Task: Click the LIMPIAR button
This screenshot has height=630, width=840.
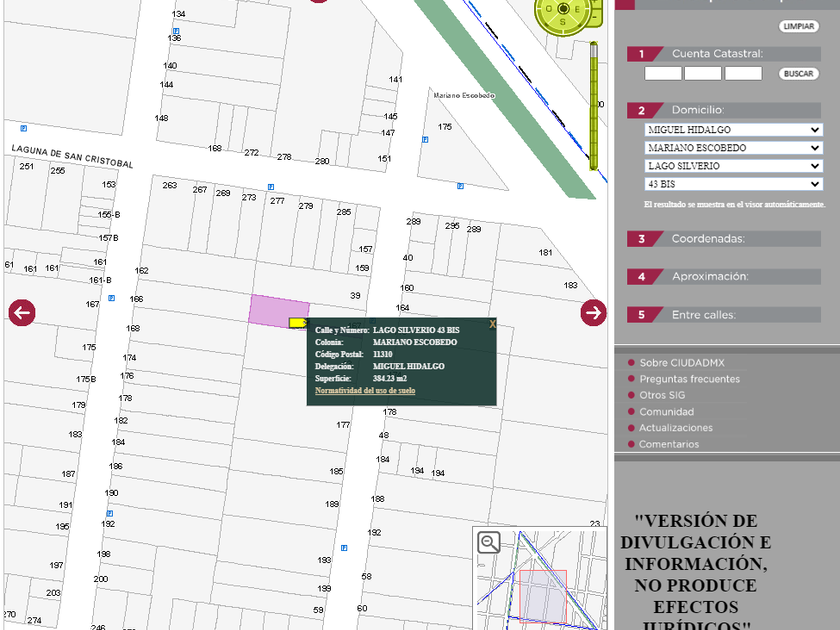Action: click(798, 27)
